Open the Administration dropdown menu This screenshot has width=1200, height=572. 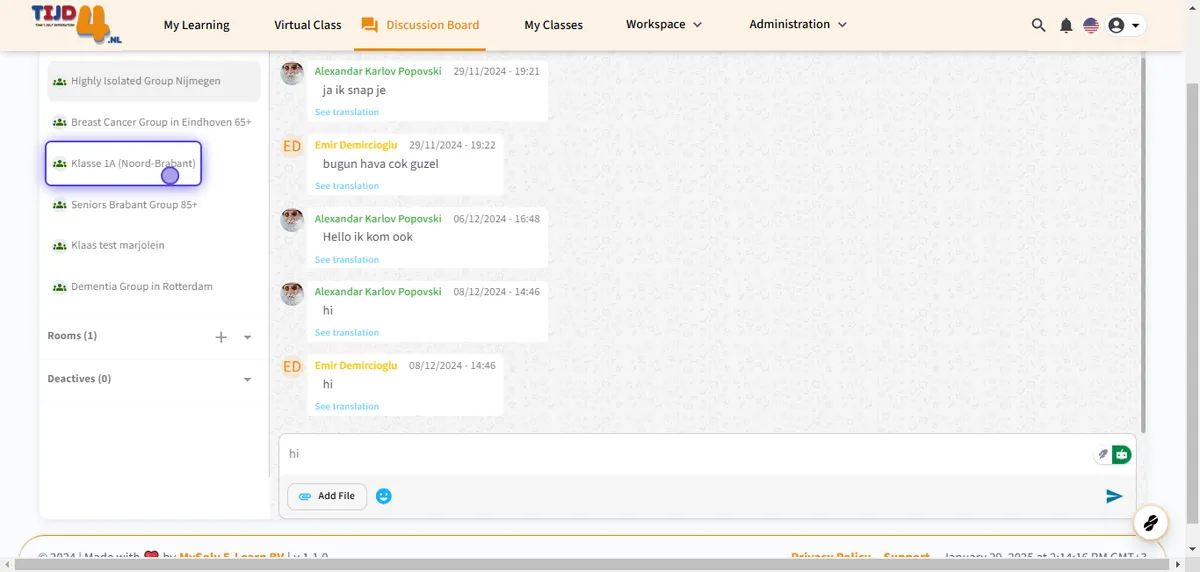798,24
